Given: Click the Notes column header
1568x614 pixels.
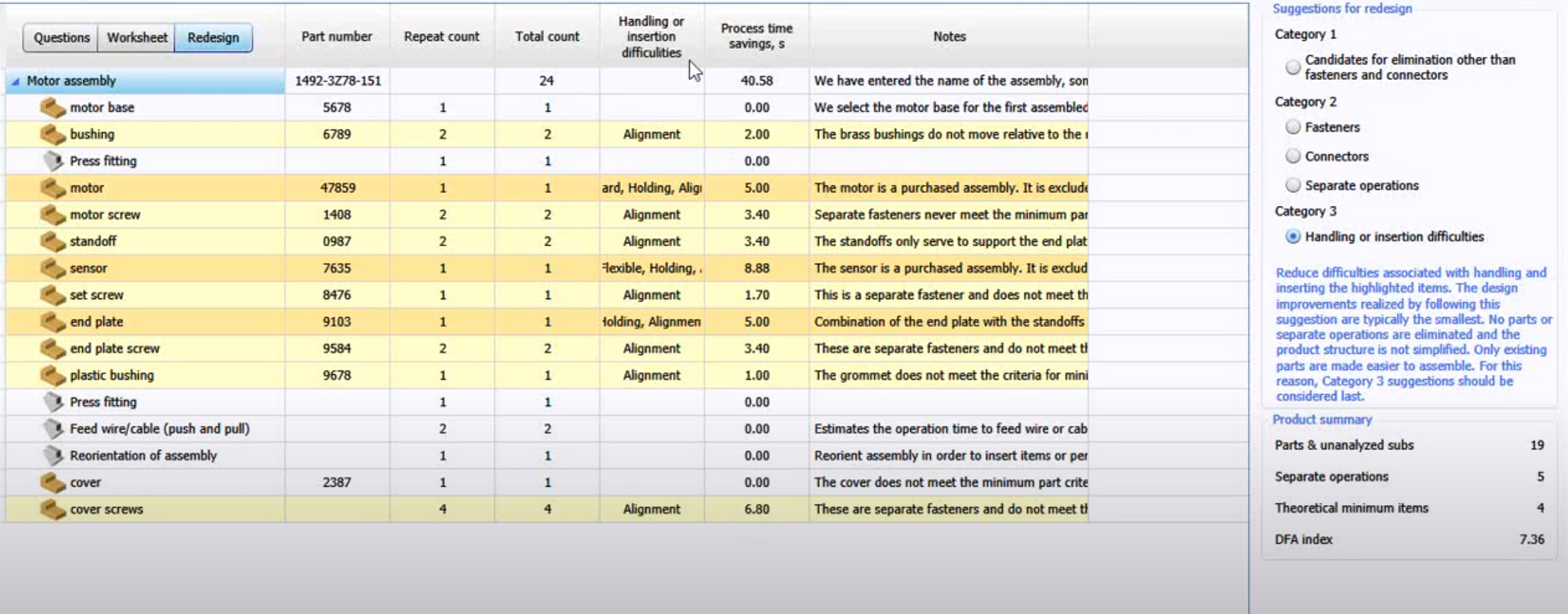Looking at the screenshot, I should [949, 36].
